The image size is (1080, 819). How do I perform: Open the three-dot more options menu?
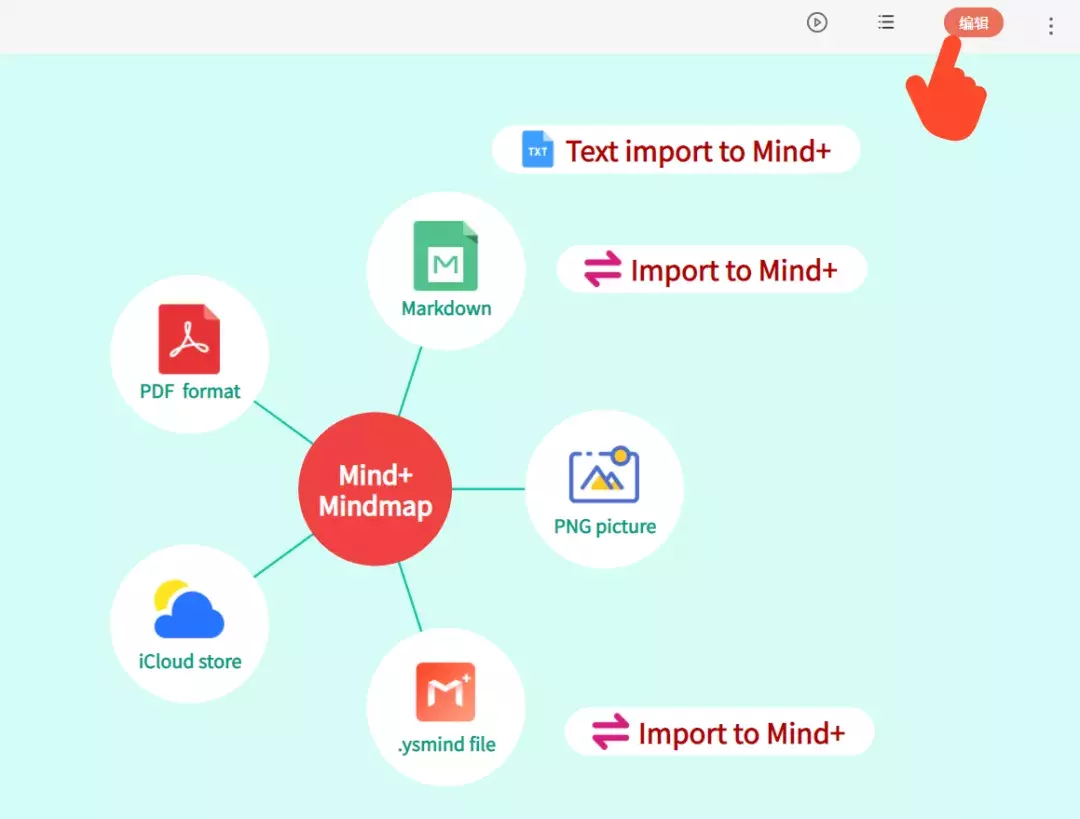(1050, 26)
